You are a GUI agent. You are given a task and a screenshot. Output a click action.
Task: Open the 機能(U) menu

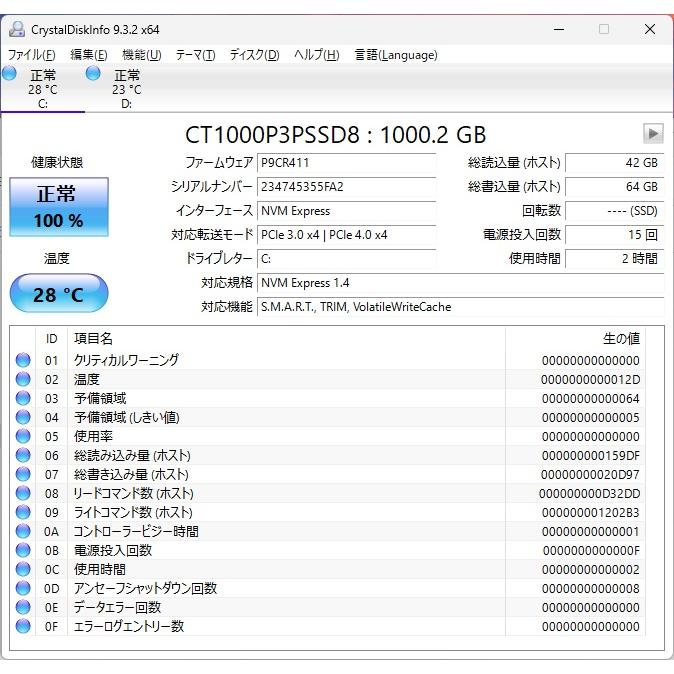(x=141, y=55)
